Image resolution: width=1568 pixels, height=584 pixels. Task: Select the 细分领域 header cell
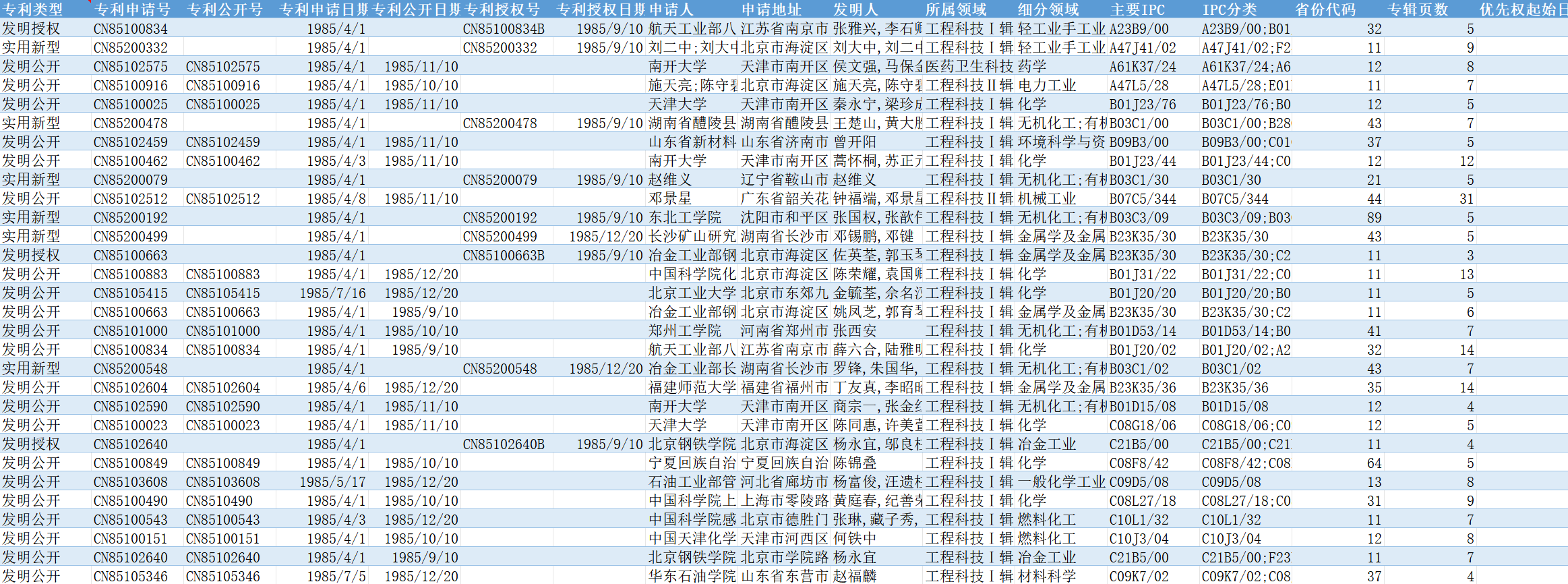tap(1048, 9)
